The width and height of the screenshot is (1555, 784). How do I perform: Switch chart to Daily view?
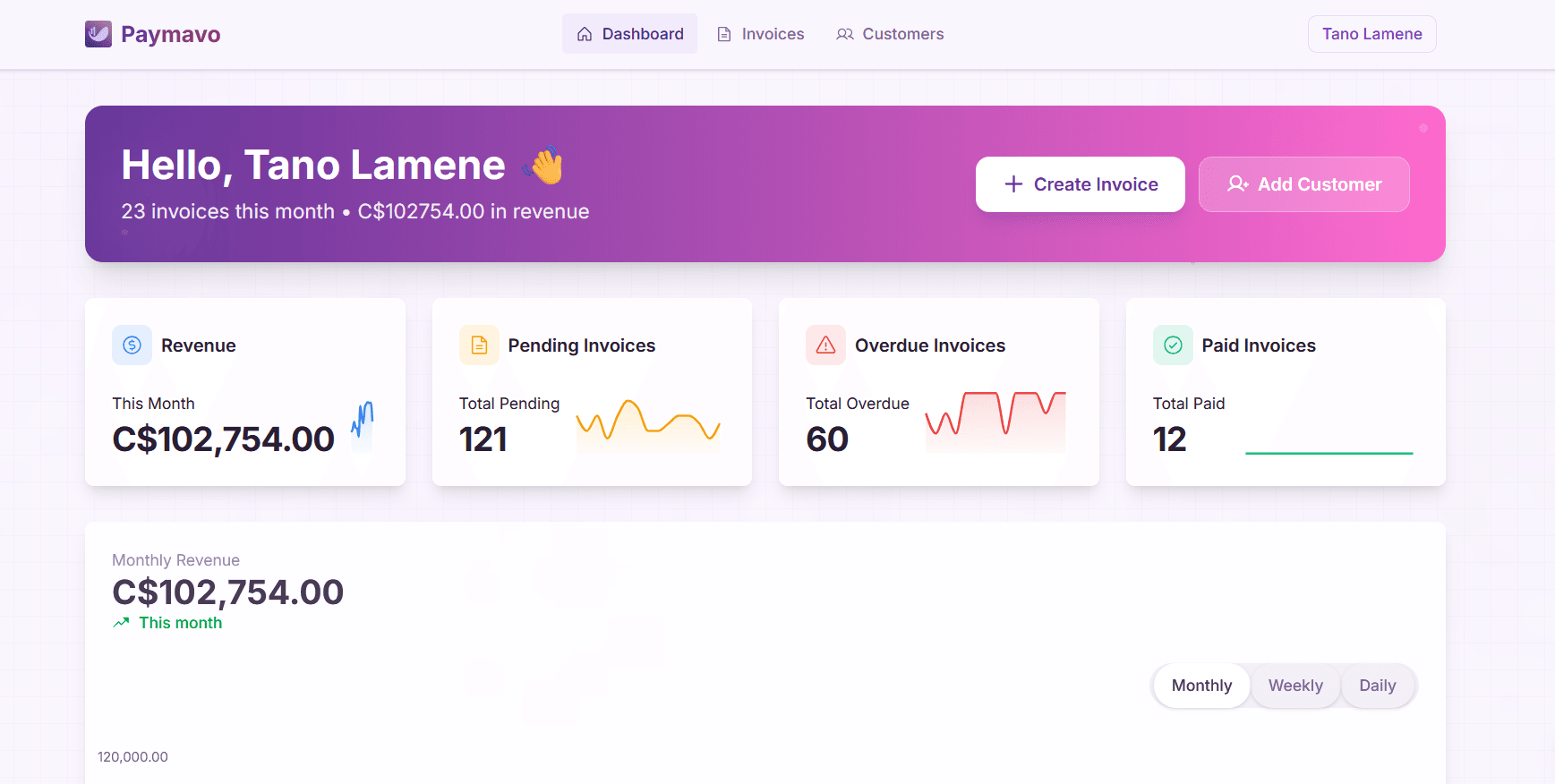pyautogui.click(x=1378, y=686)
